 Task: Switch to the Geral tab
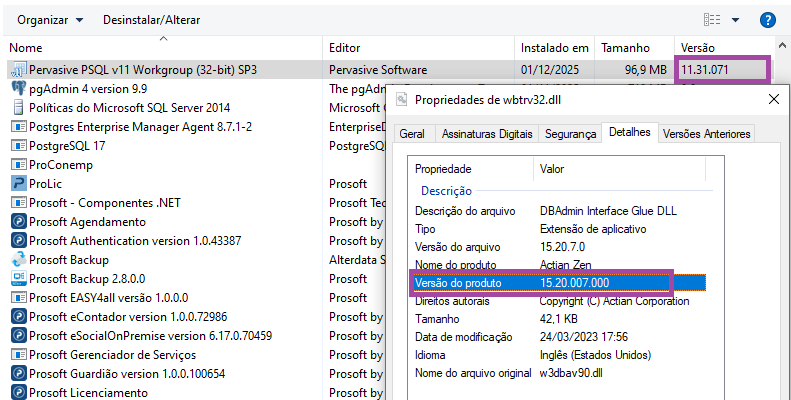click(x=412, y=134)
